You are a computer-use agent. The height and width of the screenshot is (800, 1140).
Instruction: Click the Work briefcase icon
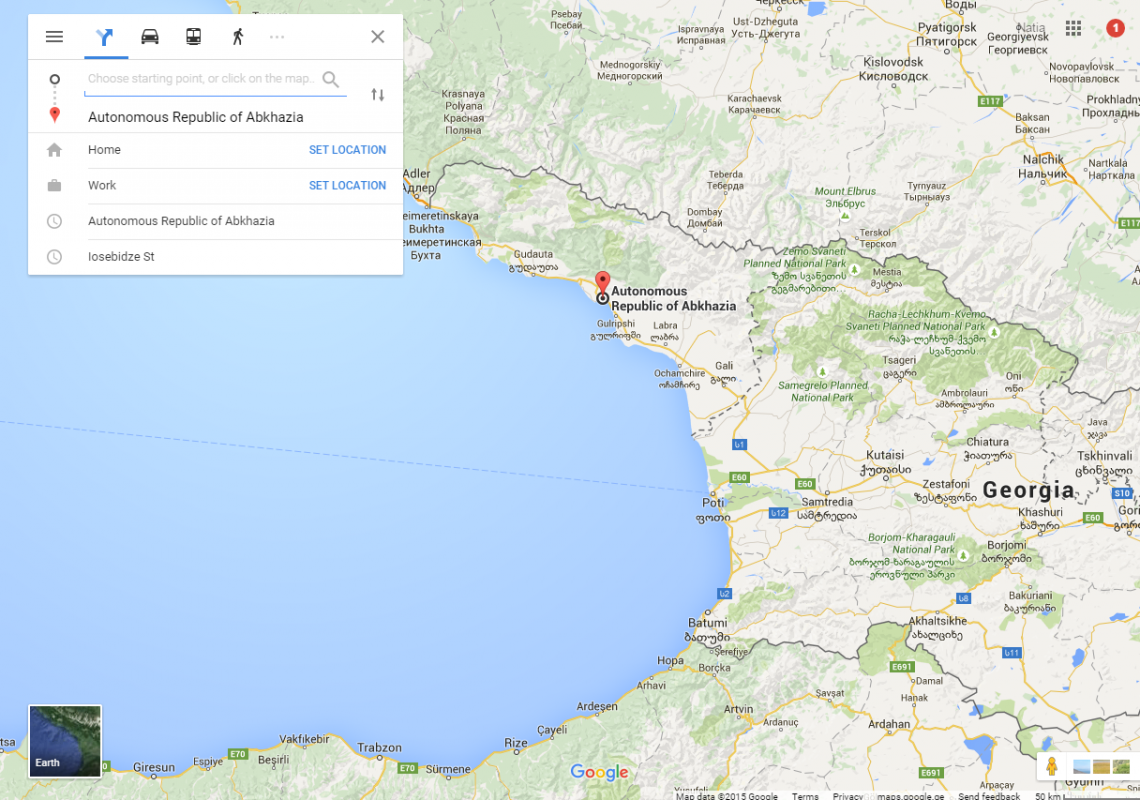(55, 185)
